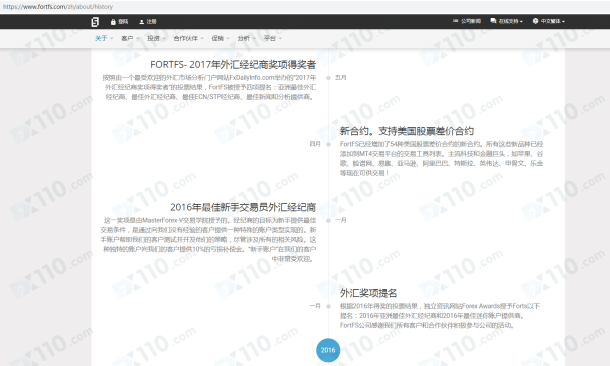The width and height of the screenshot is (610, 366).
Task: Click the globe language icon
Action: tap(536, 21)
